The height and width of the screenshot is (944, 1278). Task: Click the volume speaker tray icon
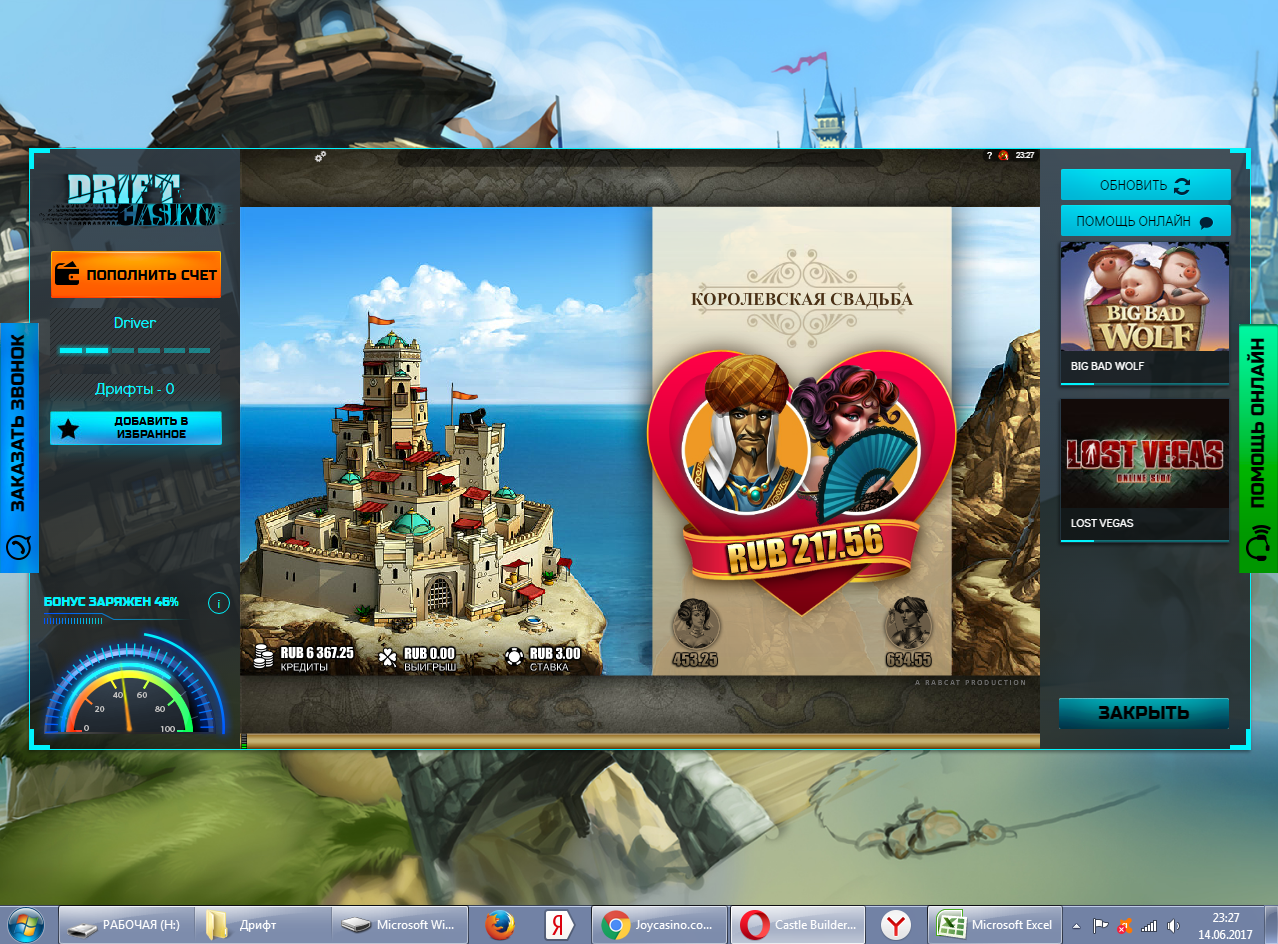coord(1173,926)
